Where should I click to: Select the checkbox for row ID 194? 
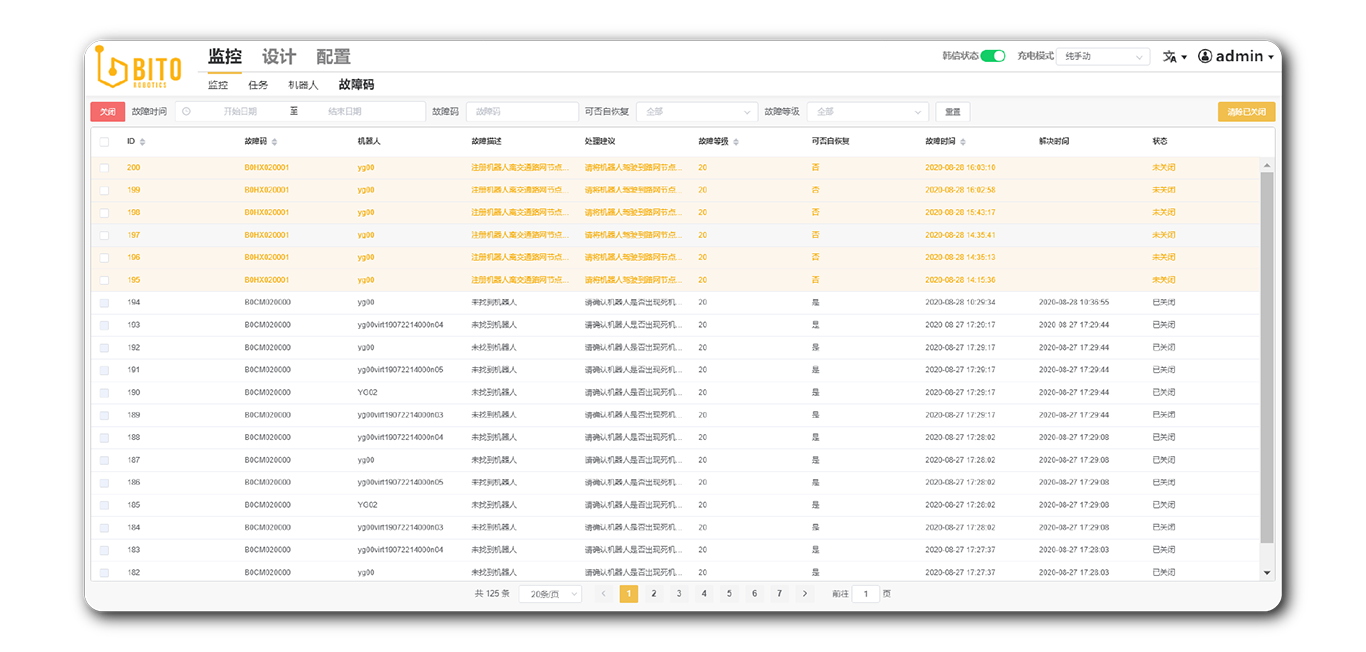tap(104, 302)
